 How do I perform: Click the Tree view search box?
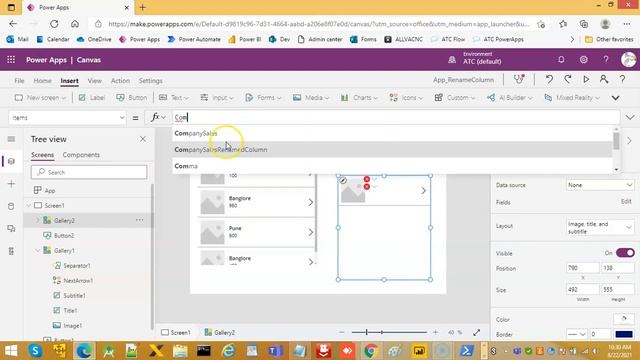tap(89, 172)
